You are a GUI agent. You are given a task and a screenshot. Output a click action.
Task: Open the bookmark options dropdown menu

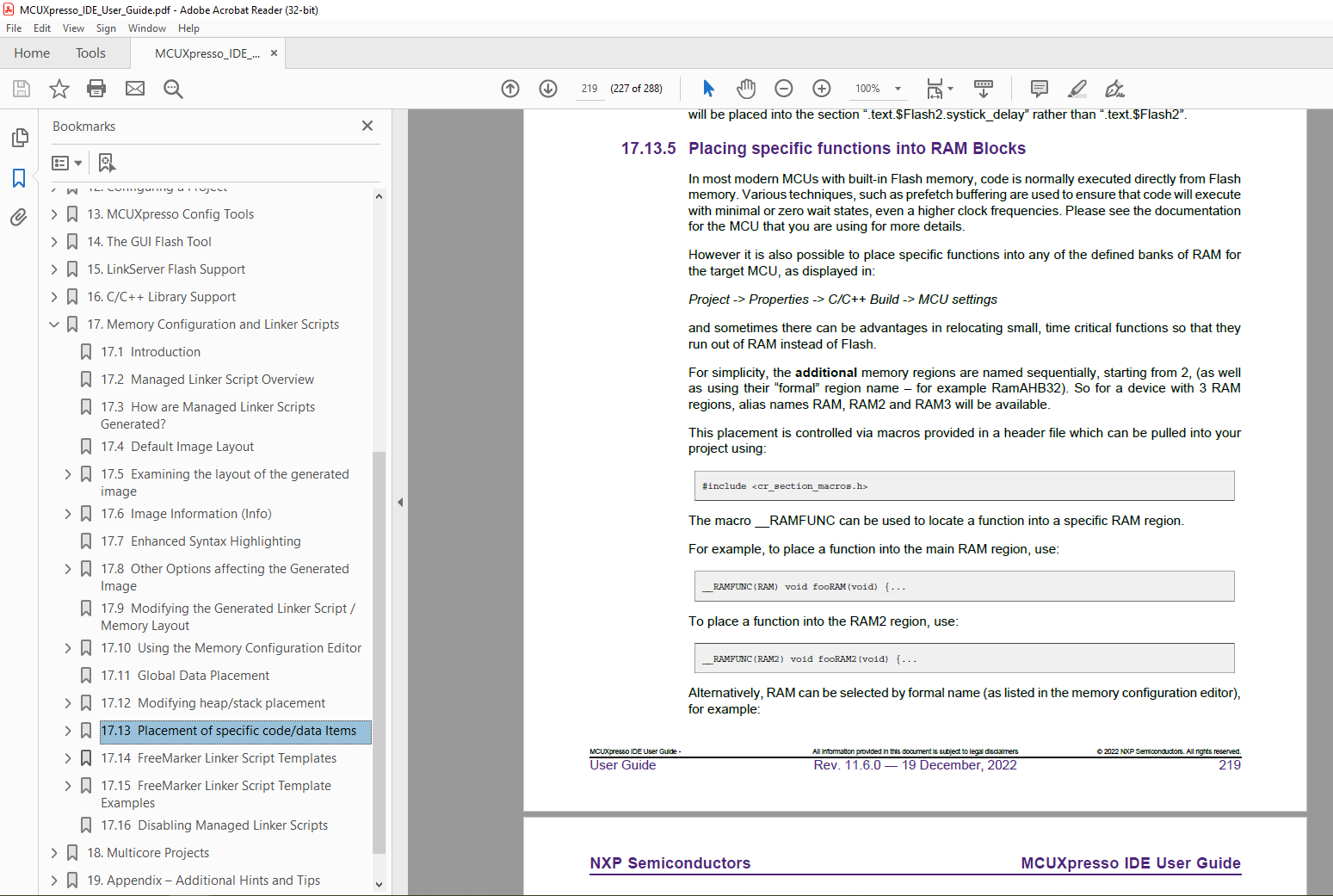pyautogui.click(x=67, y=163)
